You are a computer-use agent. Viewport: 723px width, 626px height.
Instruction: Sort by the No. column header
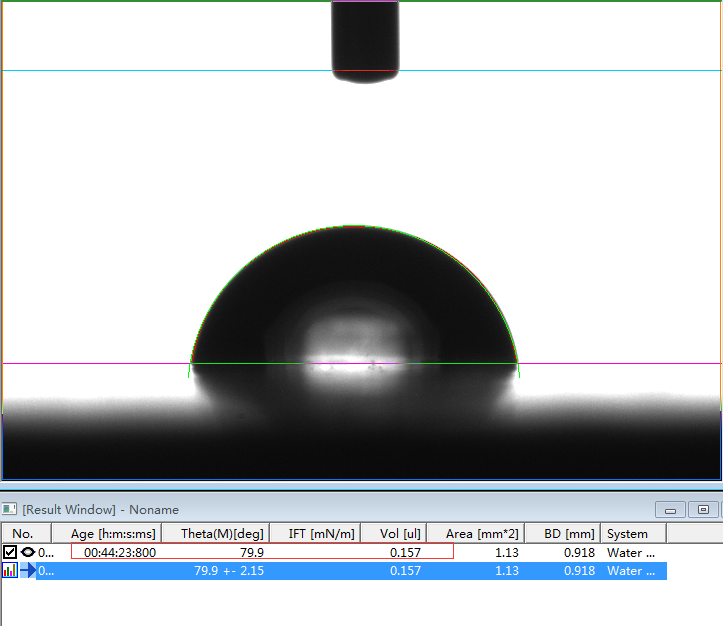(23, 534)
